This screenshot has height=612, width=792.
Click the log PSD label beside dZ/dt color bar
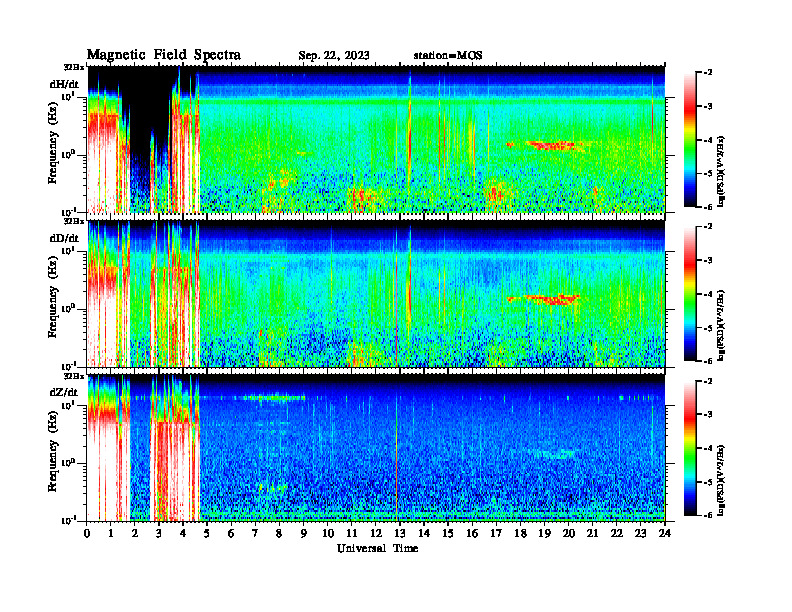[721, 481]
